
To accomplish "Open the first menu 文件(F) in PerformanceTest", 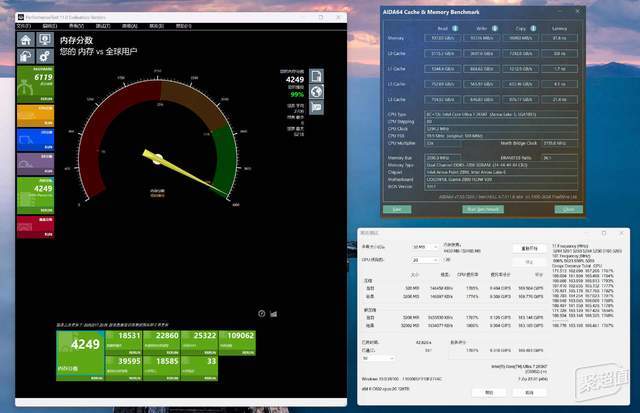I will point(24,26).
